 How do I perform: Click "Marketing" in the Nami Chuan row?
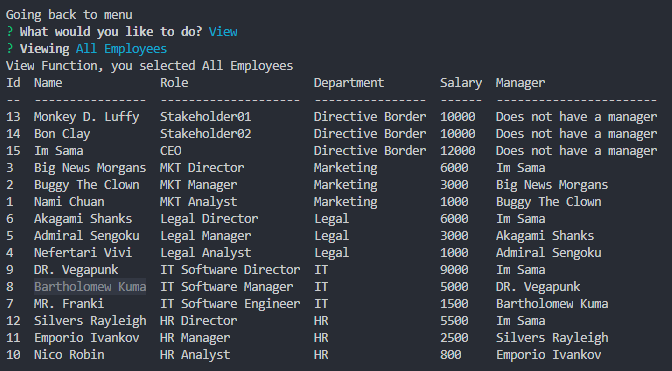(x=345, y=202)
